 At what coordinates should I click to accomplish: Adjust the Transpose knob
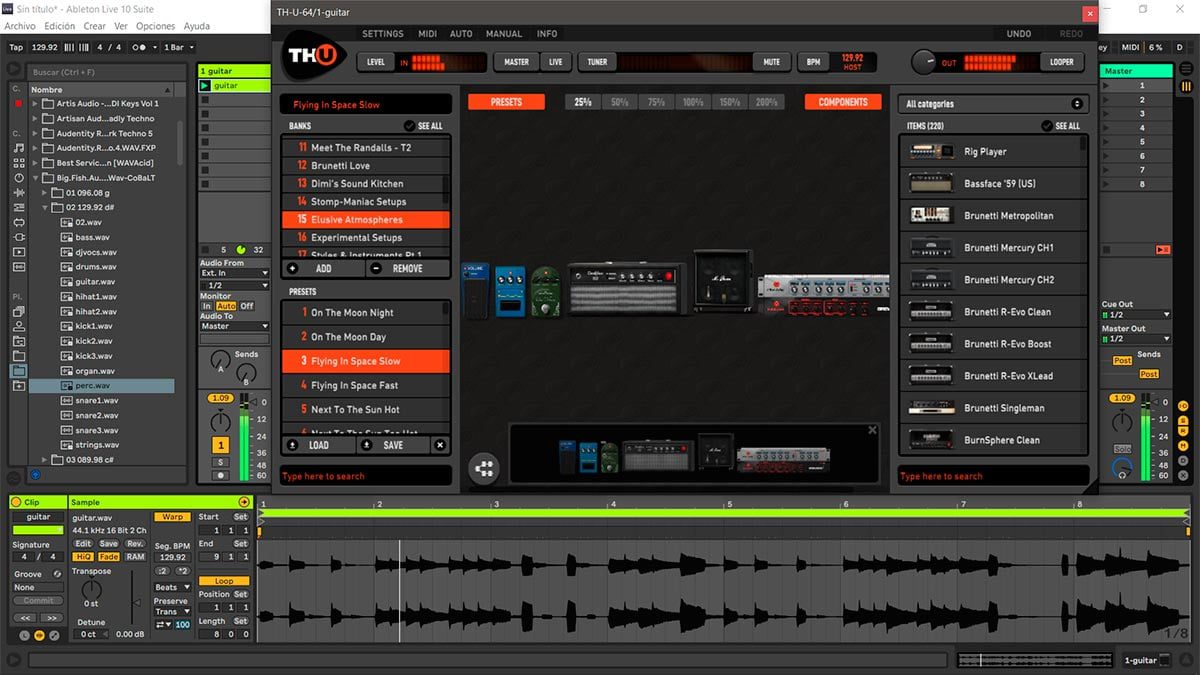tap(91, 590)
